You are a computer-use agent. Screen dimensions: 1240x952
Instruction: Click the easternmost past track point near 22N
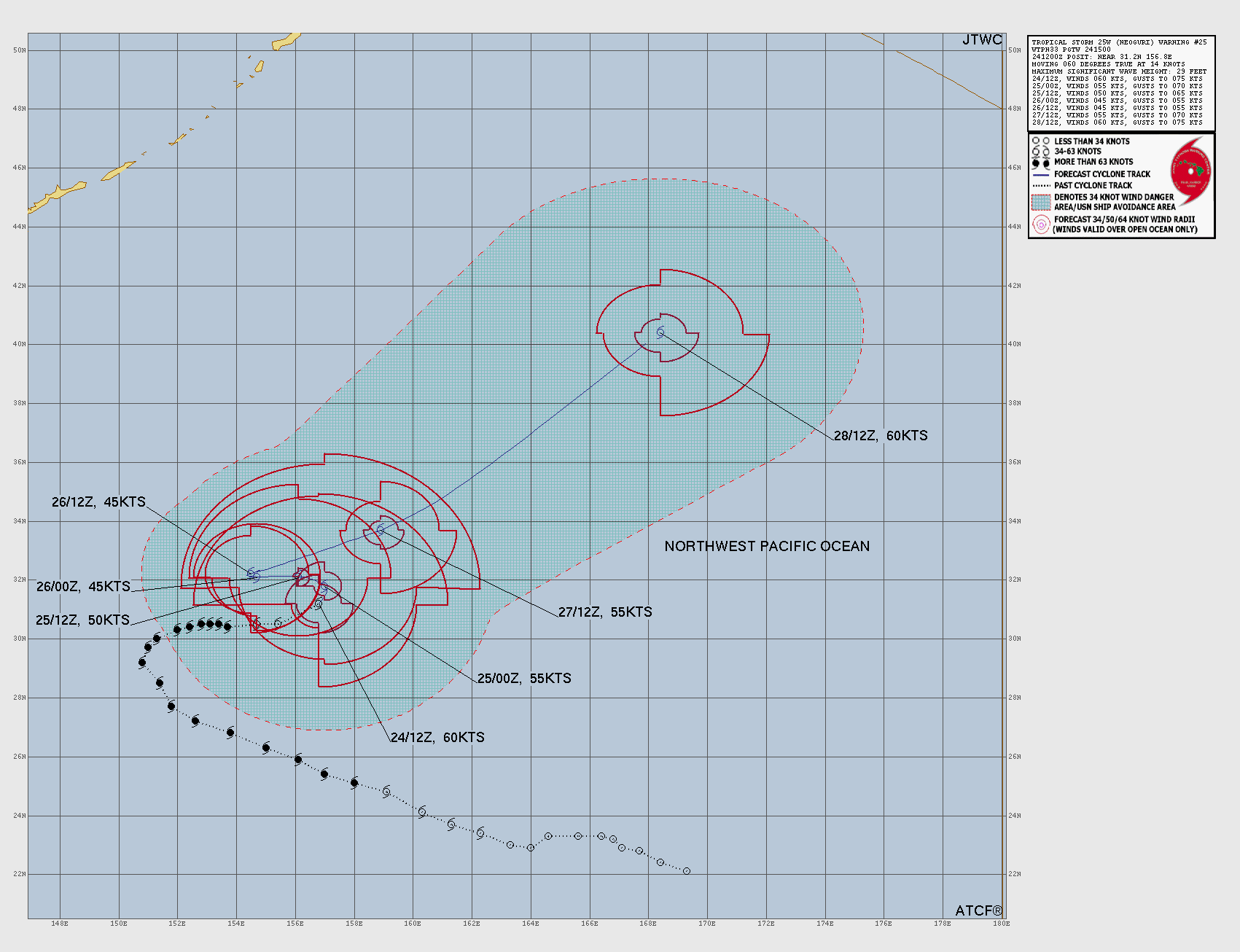(686, 871)
